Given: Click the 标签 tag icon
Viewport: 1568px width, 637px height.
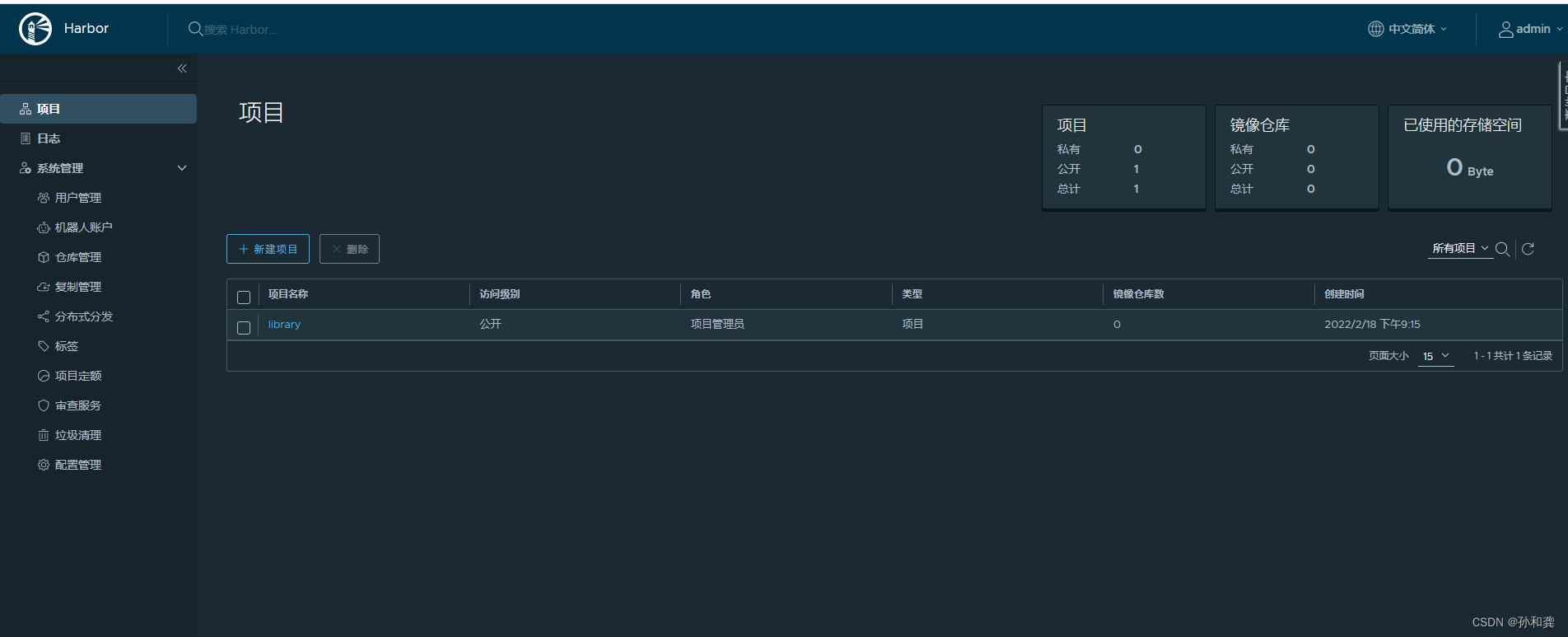Looking at the screenshot, I should click(x=44, y=346).
